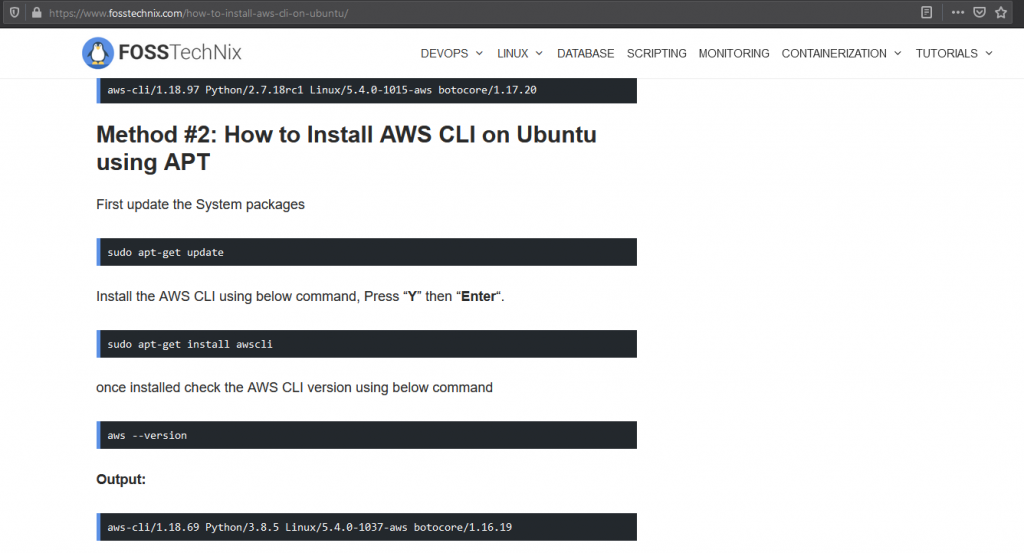This screenshot has height=553, width=1024.
Task: Expand the CONTAINERIZATION dropdown chevron
Action: click(x=898, y=54)
